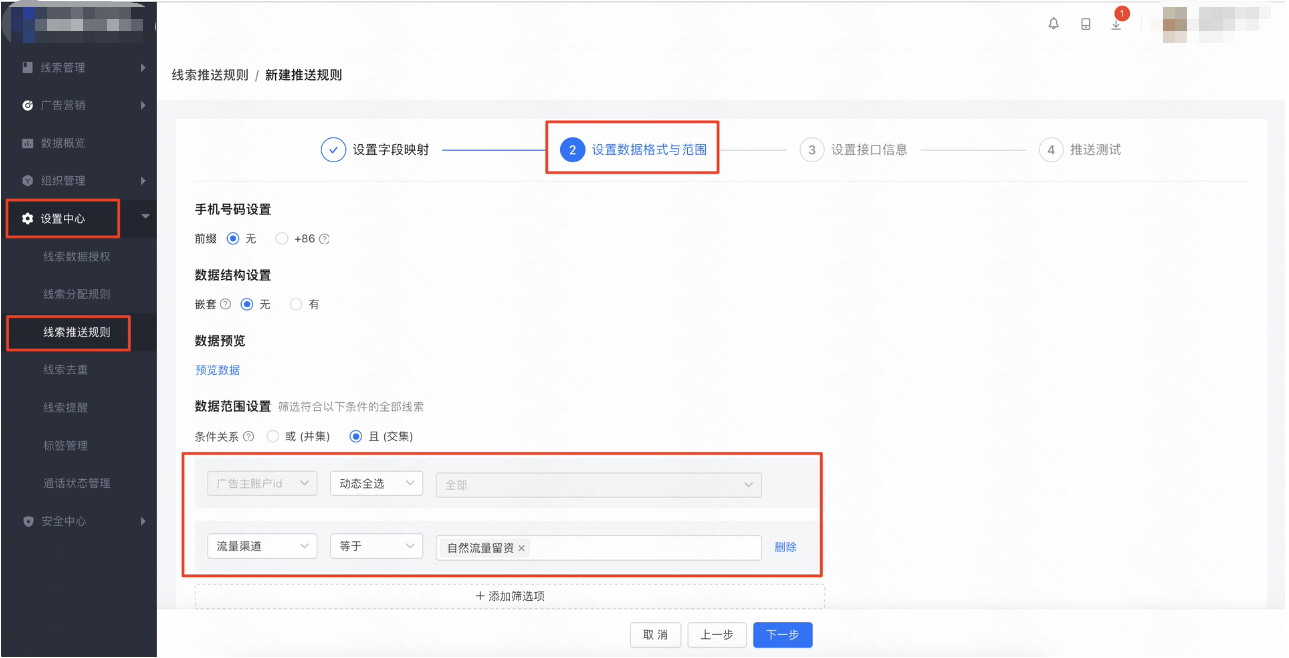Click the download icon with red badge
Image resolution: width=1289 pixels, height=658 pixels.
click(1116, 24)
